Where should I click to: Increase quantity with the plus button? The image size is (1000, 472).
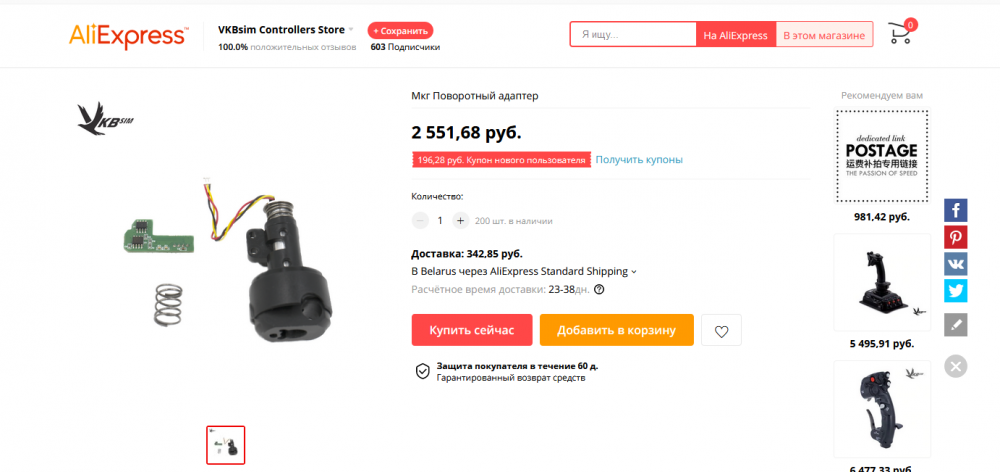[x=460, y=221]
